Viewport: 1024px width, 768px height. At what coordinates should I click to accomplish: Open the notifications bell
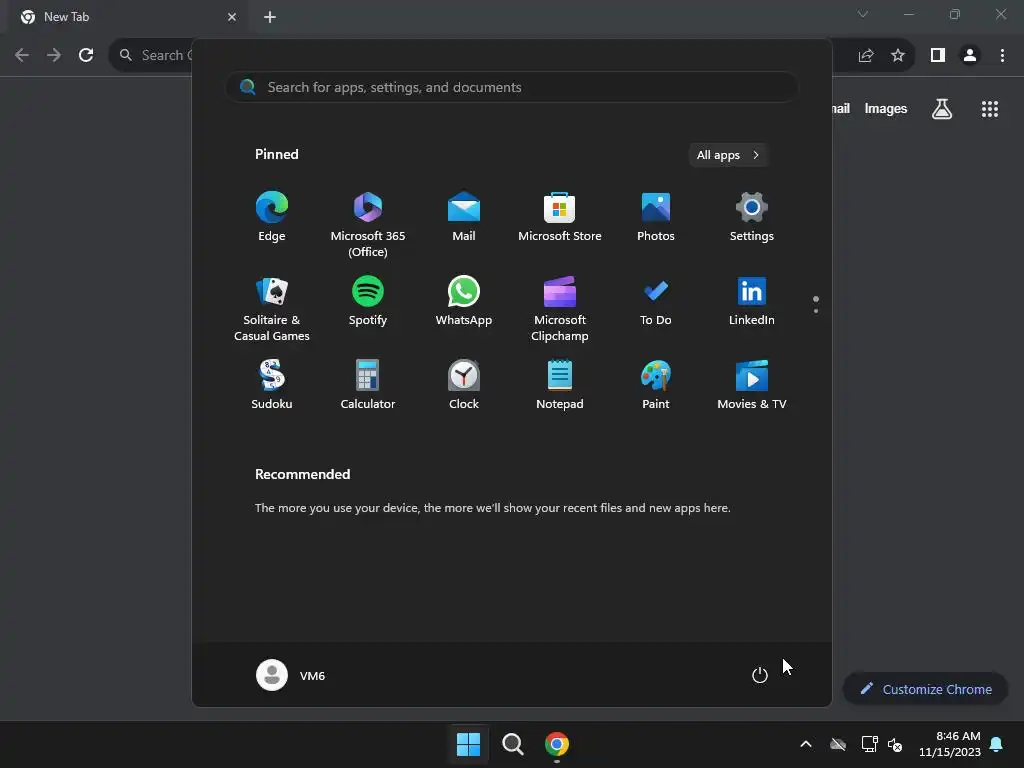click(997, 744)
